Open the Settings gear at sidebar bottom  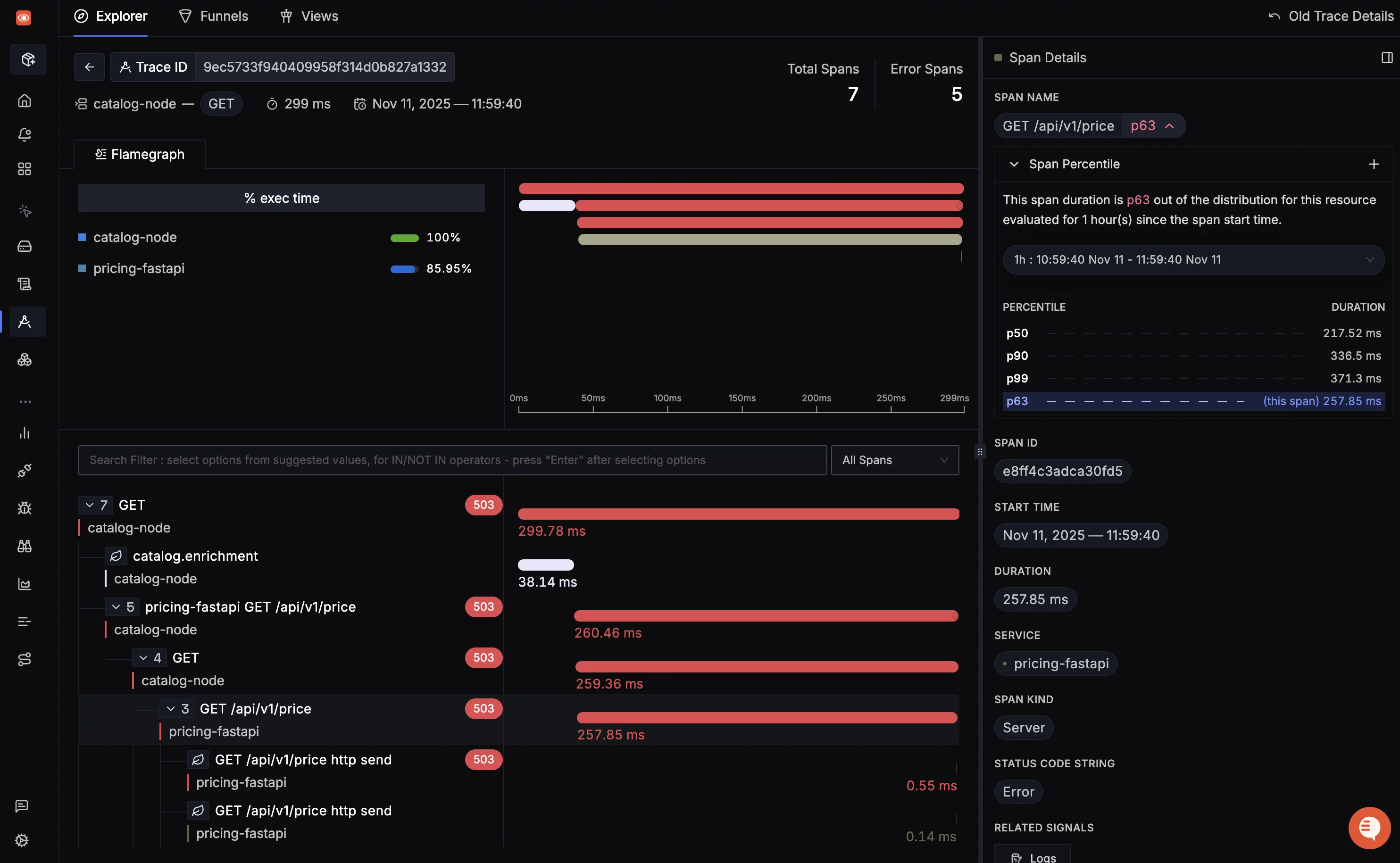(22, 840)
